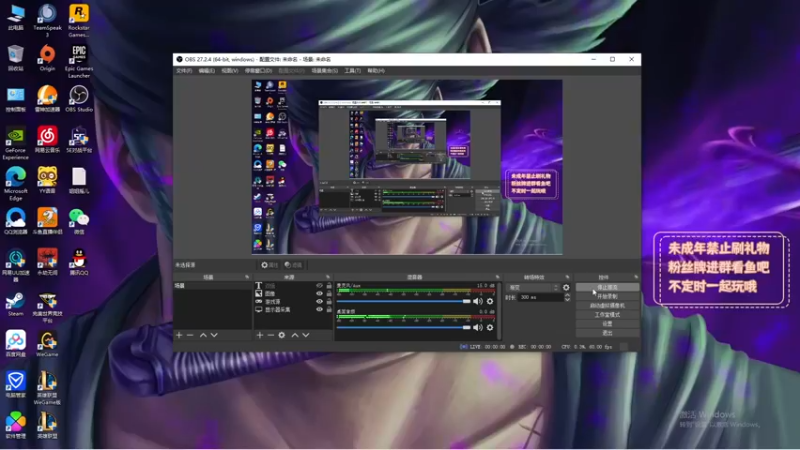Open the 停靠窗口(D) menu
The width and height of the screenshot is (800, 450).
coord(258,71)
